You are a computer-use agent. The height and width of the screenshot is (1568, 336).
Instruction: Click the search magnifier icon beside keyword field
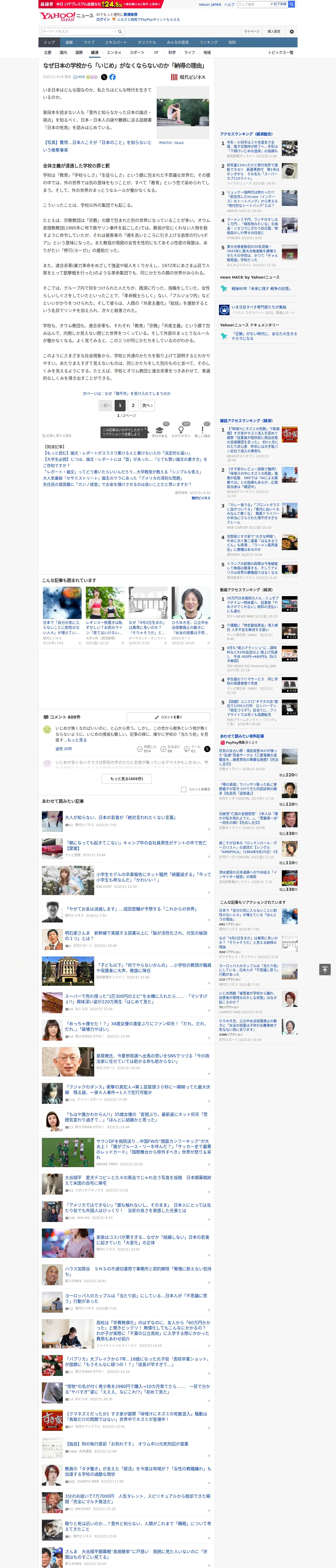120,32
